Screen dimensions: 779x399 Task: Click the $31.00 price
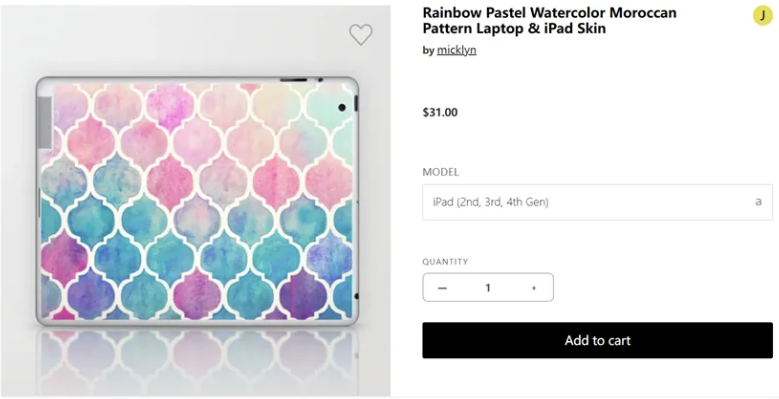(x=440, y=112)
